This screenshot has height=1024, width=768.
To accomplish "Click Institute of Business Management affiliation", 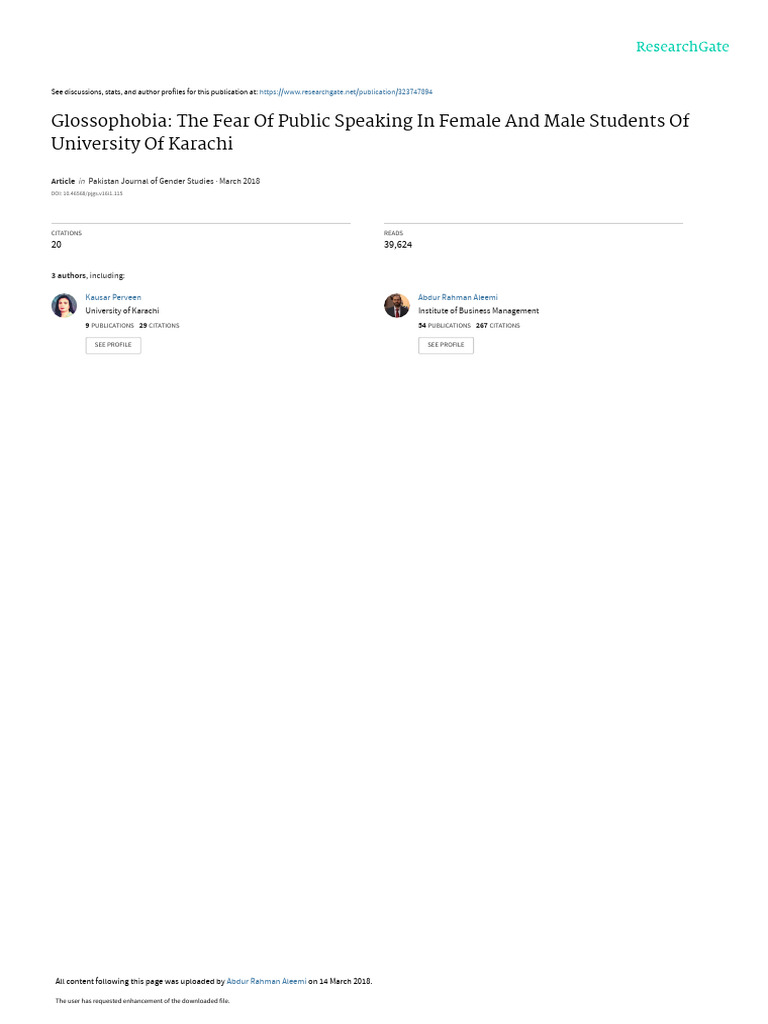I will tap(478, 311).
